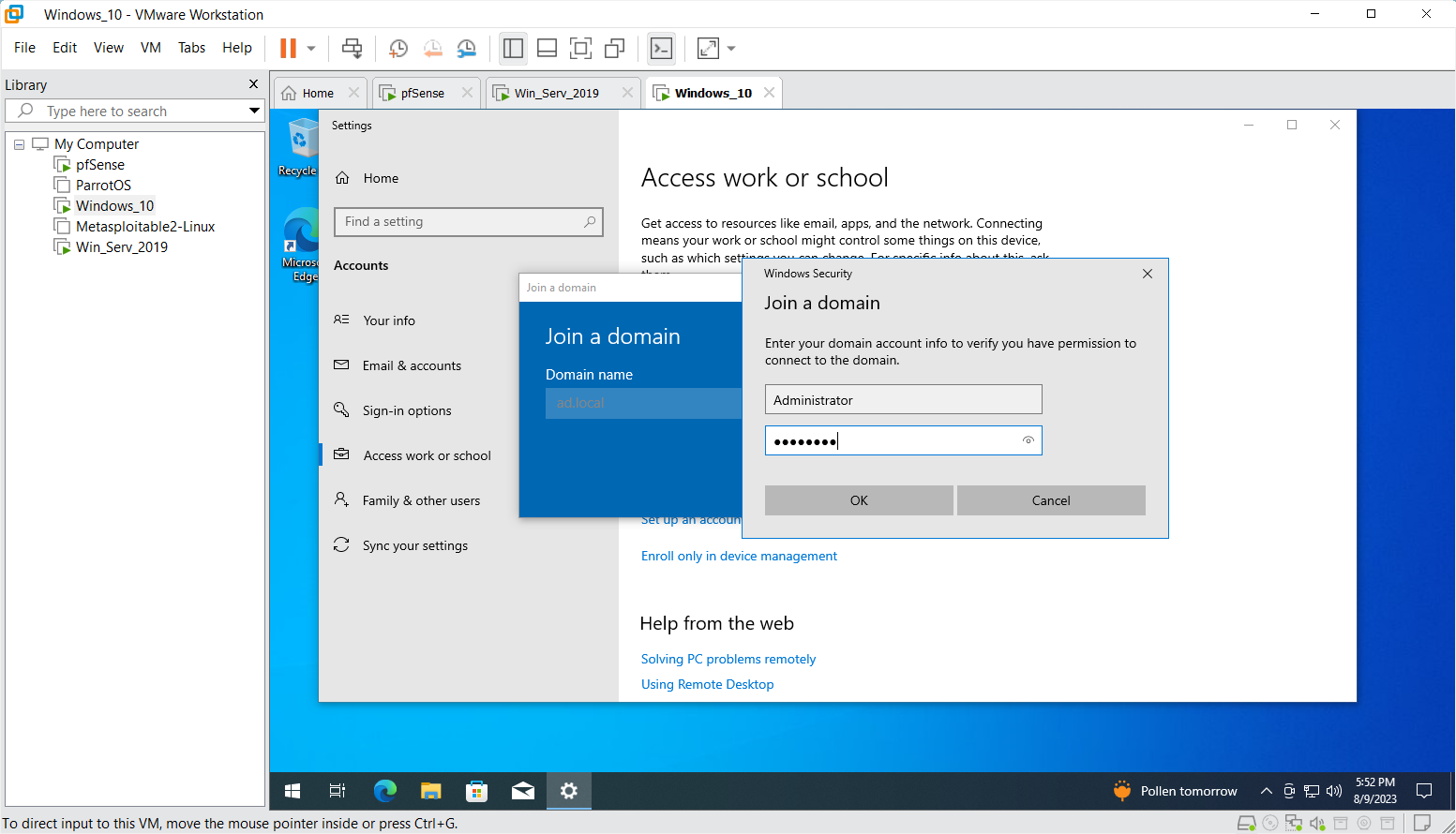The image size is (1456, 834).
Task: Reveal the password with the eye icon
Action: click(x=1028, y=440)
